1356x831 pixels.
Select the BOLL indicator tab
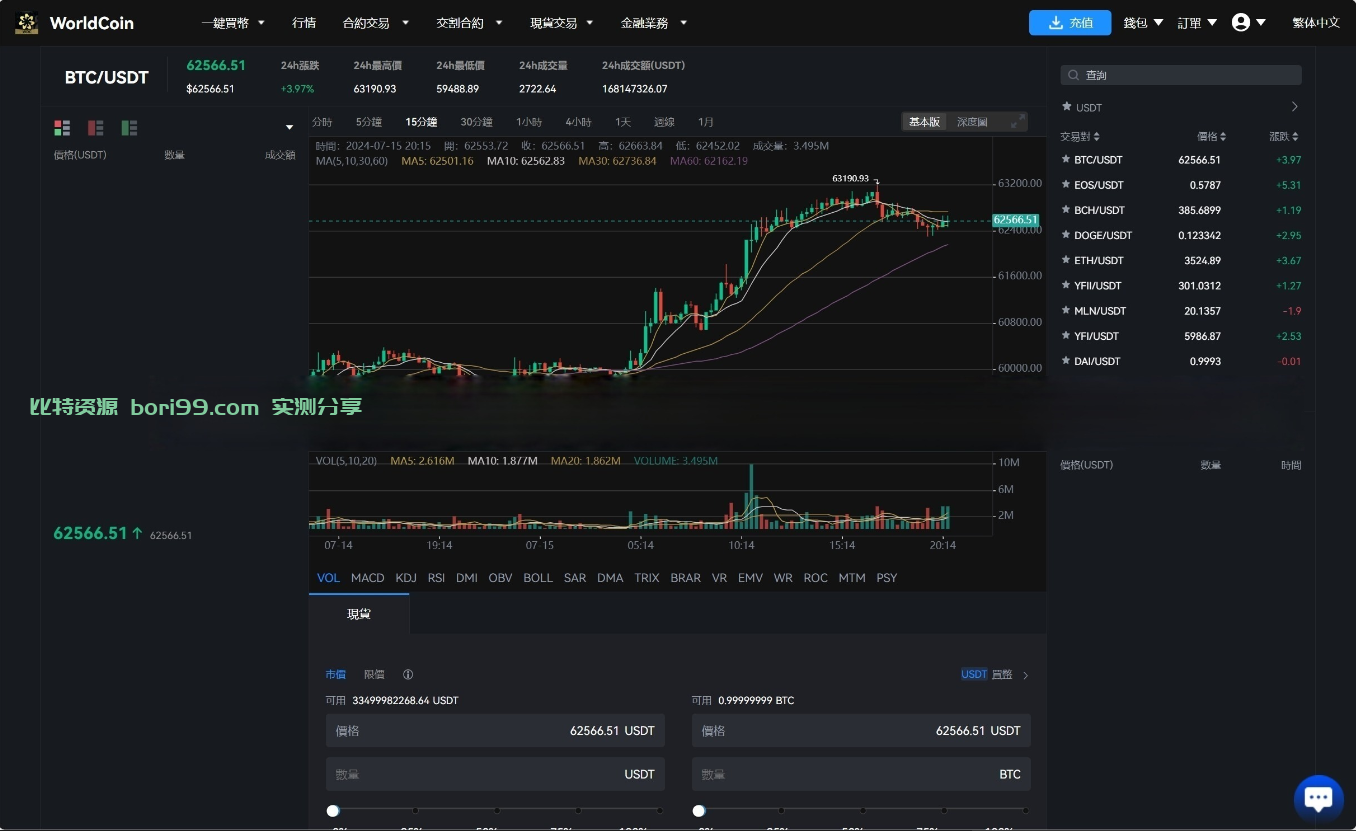click(x=538, y=578)
